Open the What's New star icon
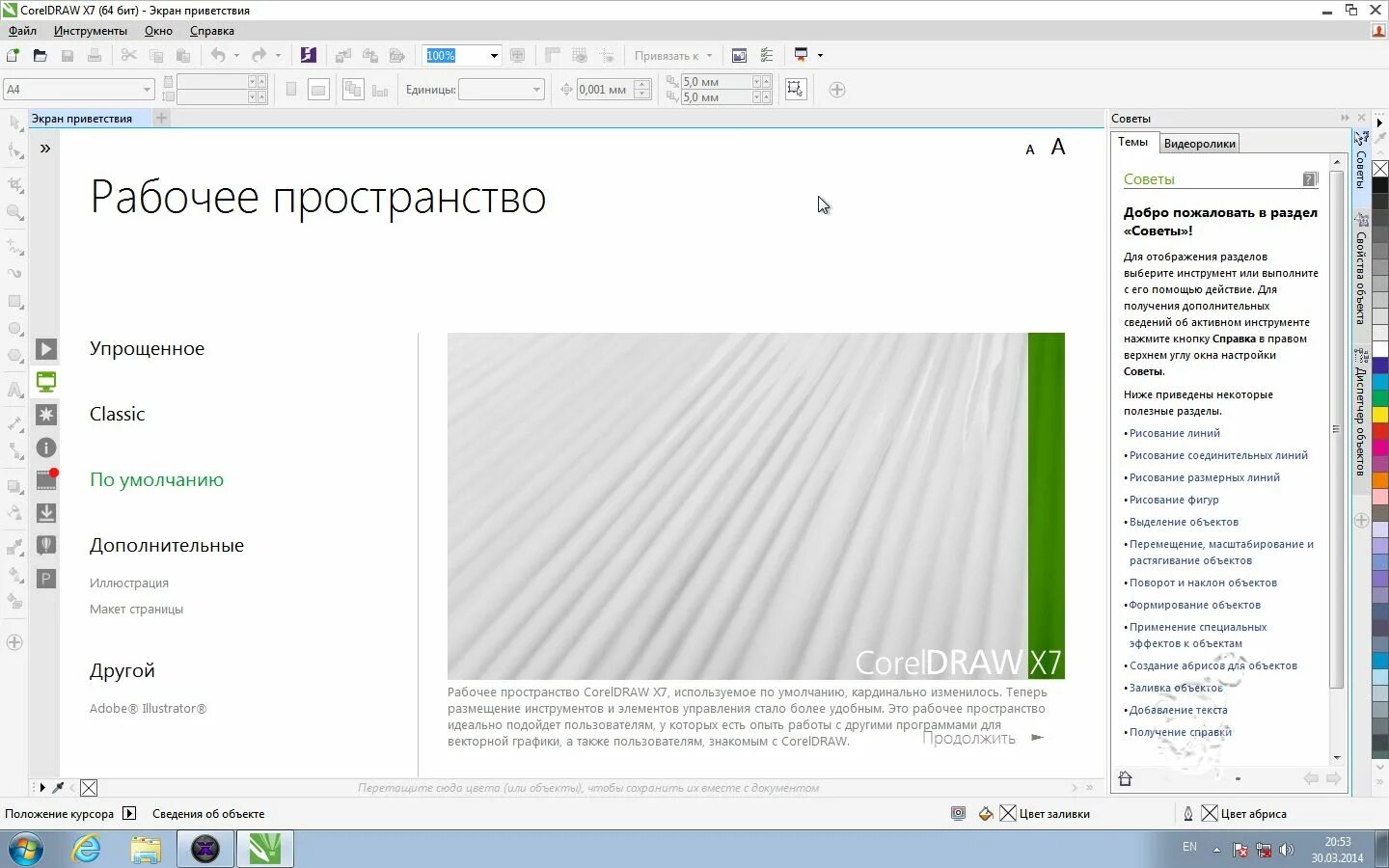Screen dimensions: 1389x868 point(46,415)
